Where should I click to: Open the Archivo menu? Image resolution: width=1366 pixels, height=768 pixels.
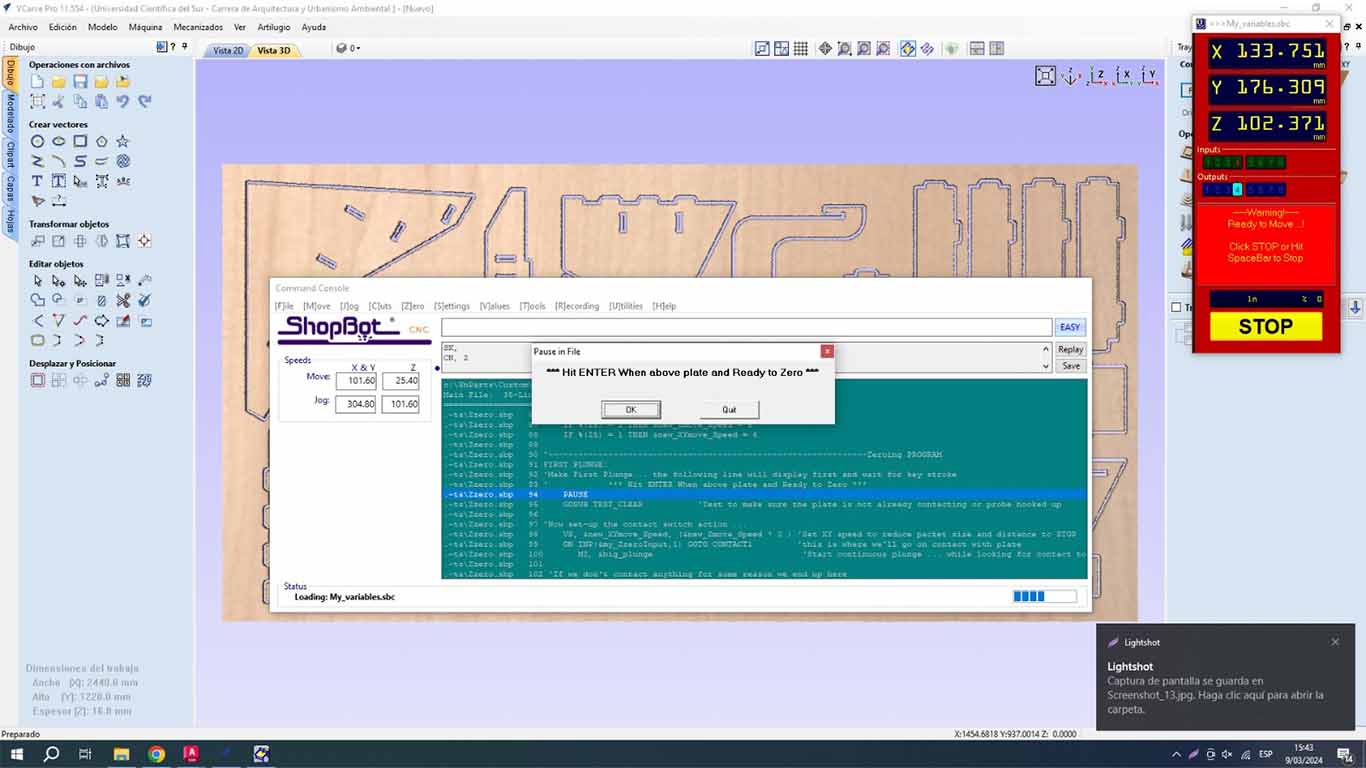coord(23,27)
